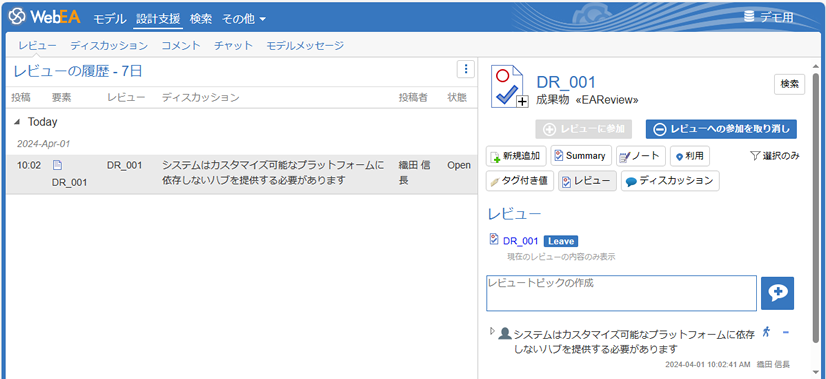826x379 pixels.
Task: Click the デモ用 database icon
Action: tap(749, 17)
